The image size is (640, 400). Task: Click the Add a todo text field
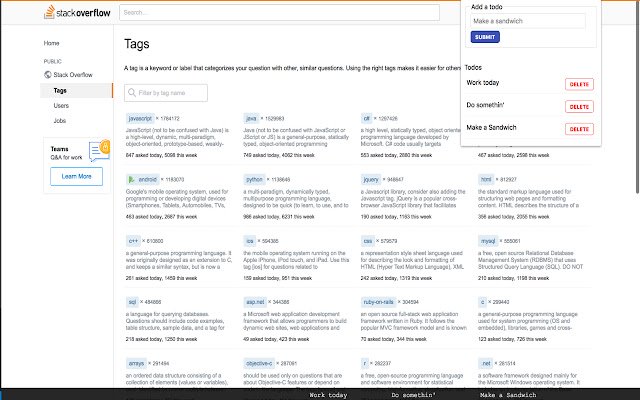coord(528,21)
